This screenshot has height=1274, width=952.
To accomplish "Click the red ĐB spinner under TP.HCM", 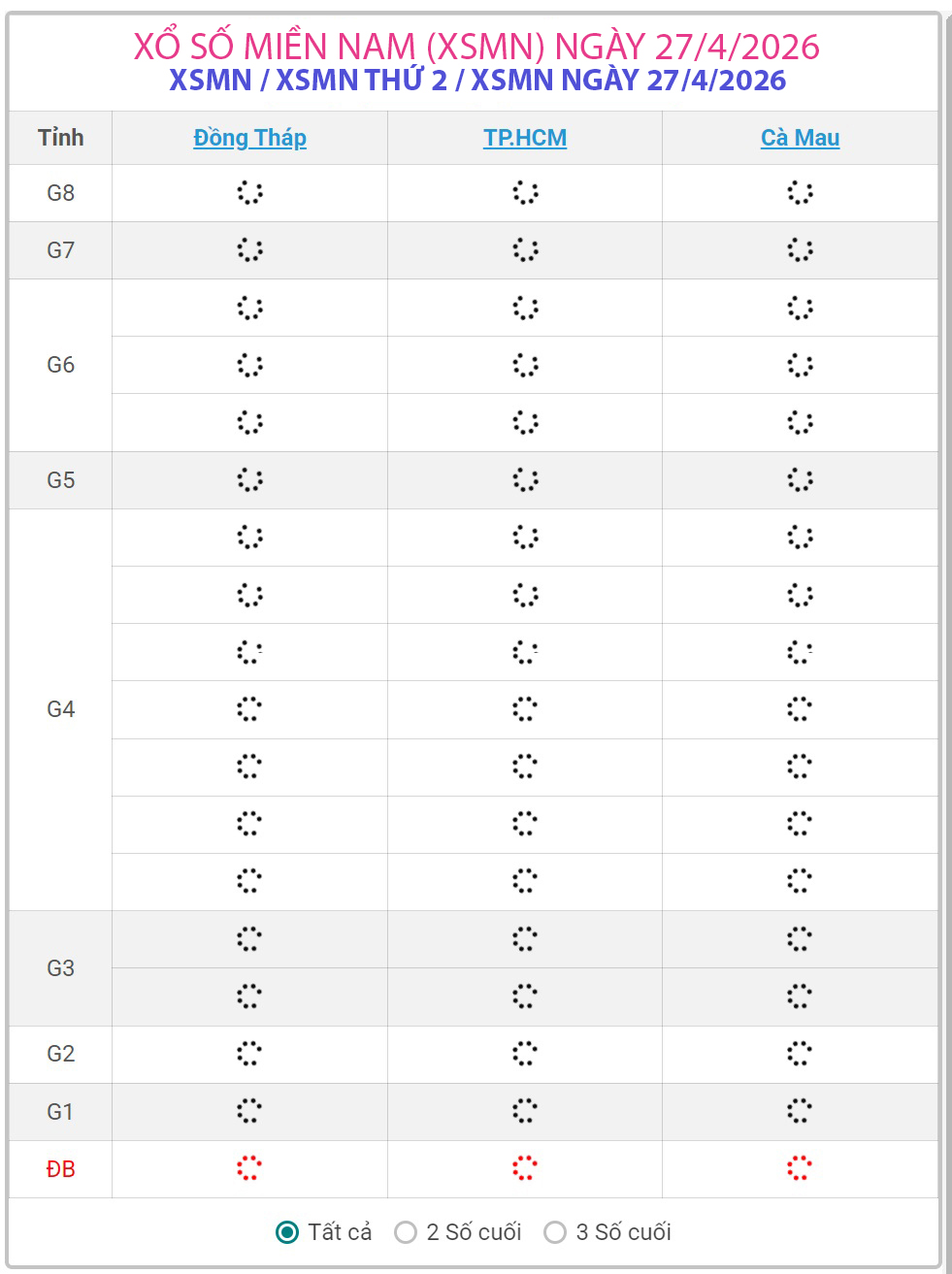I will (525, 1168).
